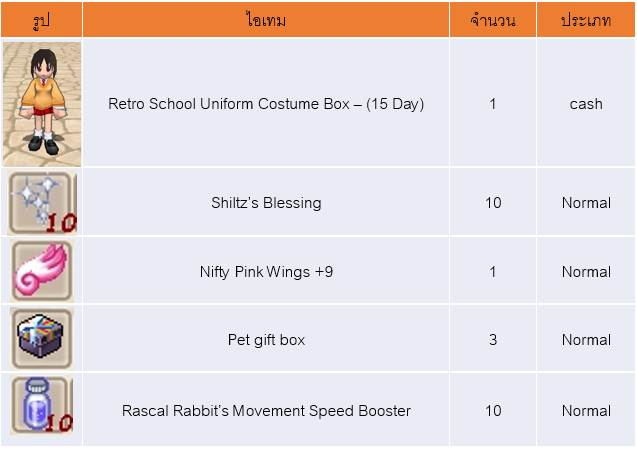The image size is (637, 450).
Task: Click the Rascal Rabbit's booster bottle icon
Action: (x=41, y=409)
